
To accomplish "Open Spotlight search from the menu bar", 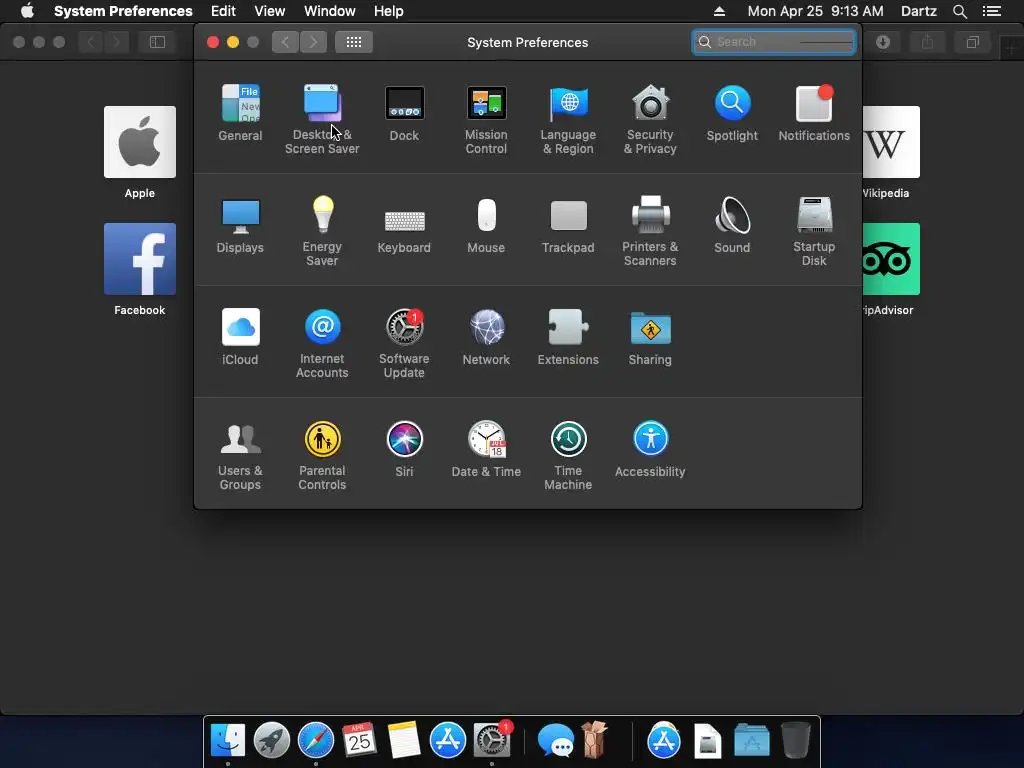I will coord(959,11).
